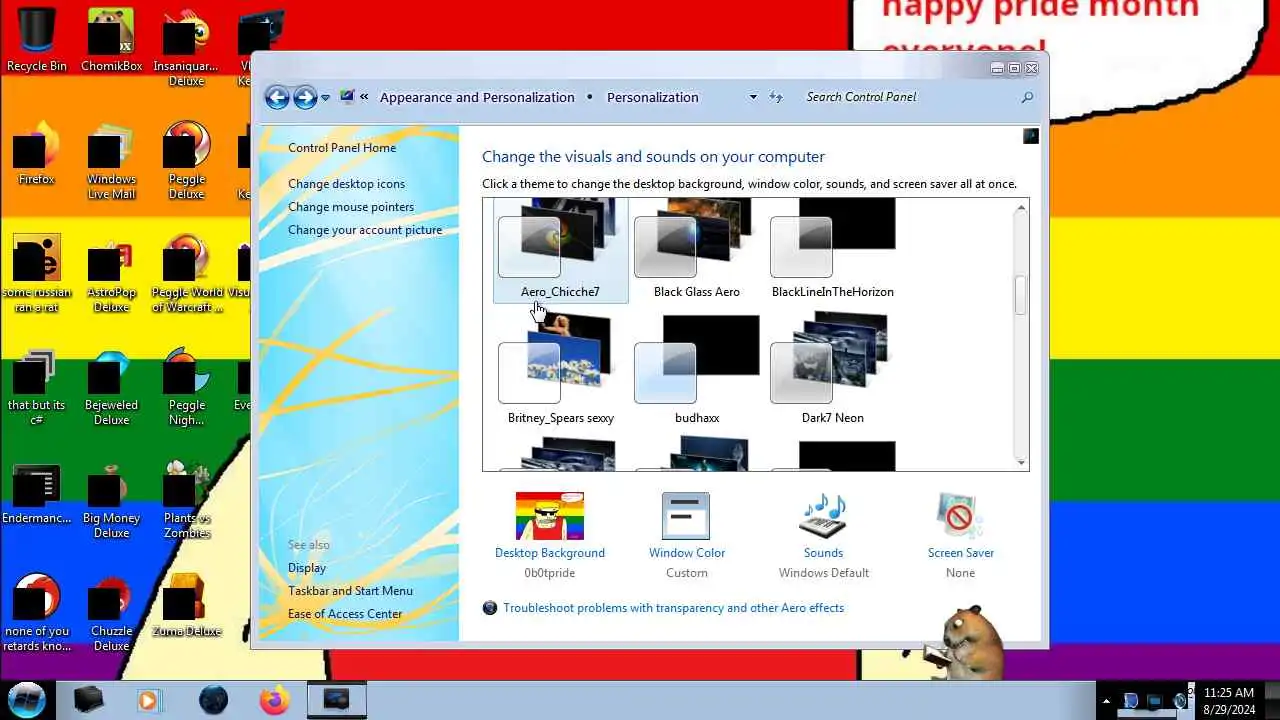Click the Back navigation arrow
The image size is (1280, 720).
point(277,97)
